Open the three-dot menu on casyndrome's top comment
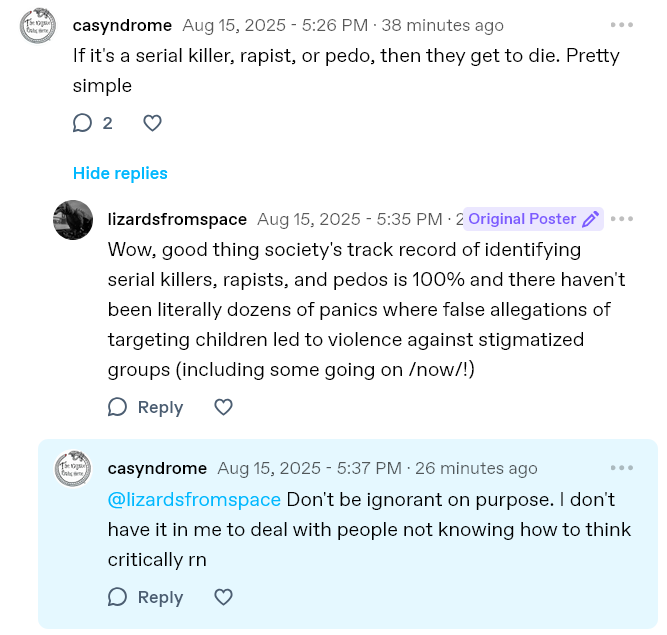 point(622,25)
